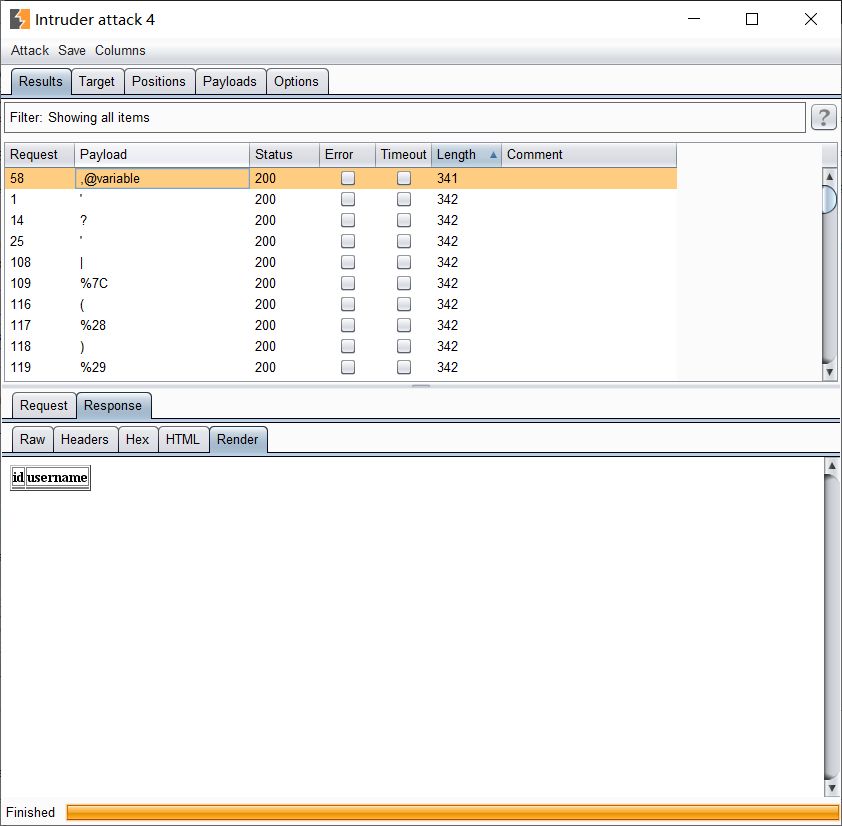Select the ,@variable payload cell
The image size is (842, 826).
[162, 178]
